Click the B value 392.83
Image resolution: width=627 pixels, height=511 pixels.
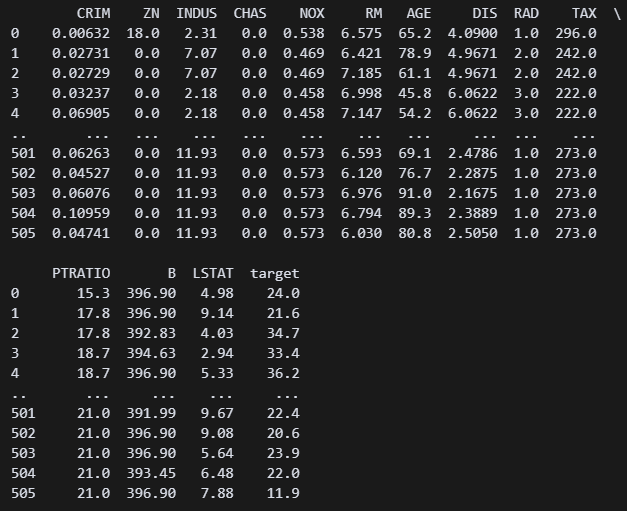click(151, 333)
